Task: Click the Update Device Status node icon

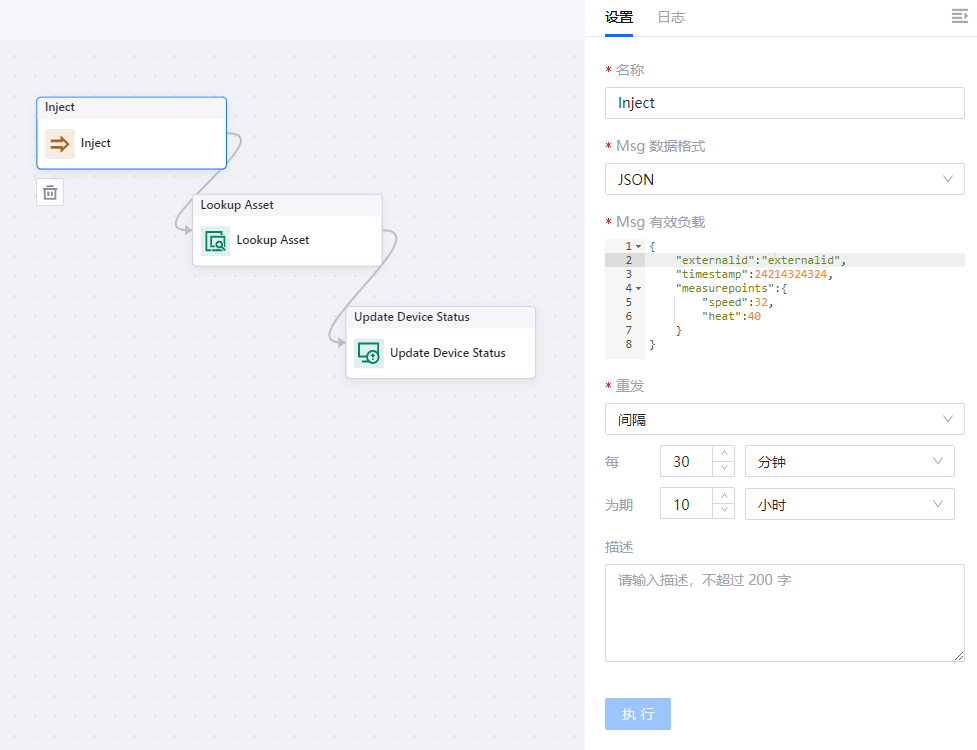Action: 369,353
